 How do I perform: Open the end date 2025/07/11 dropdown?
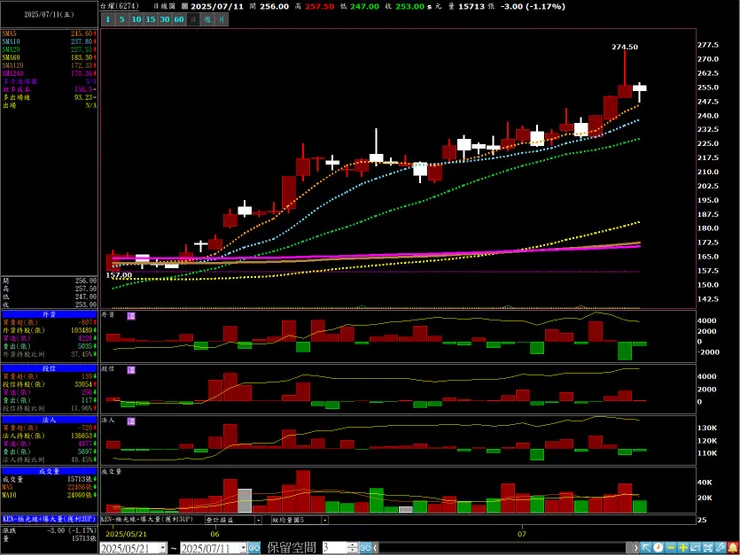[x=243, y=548]
